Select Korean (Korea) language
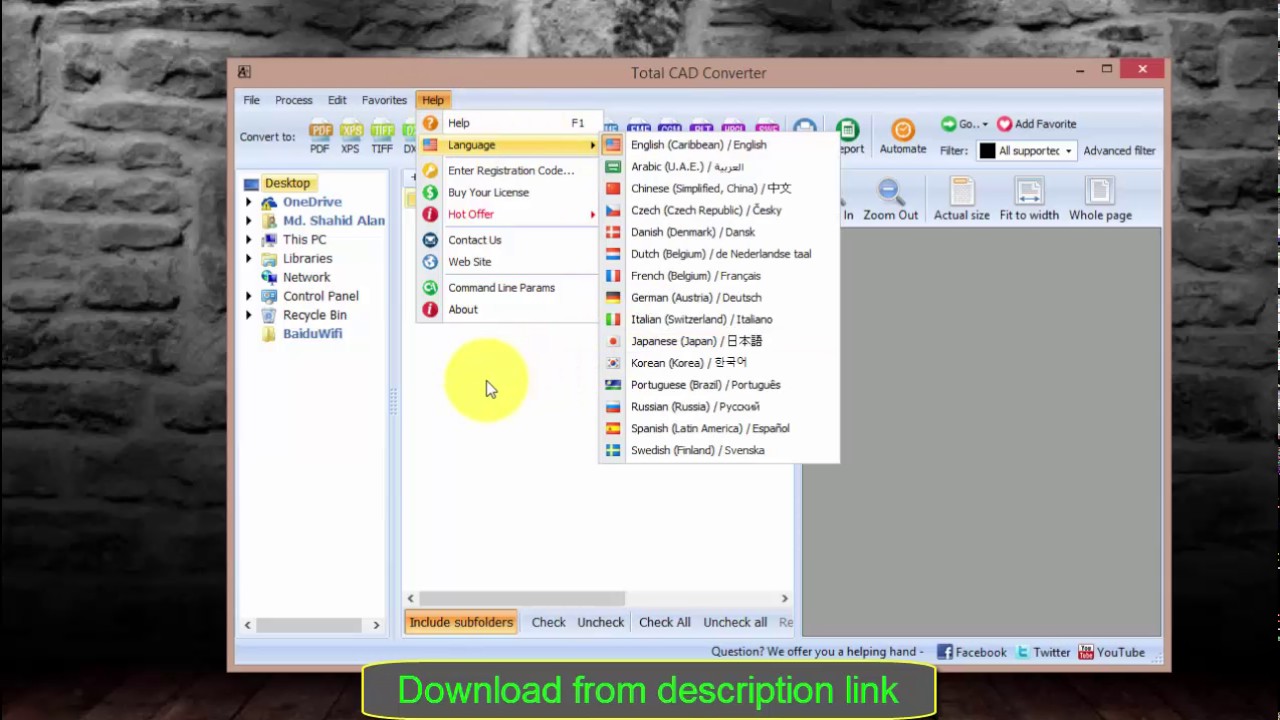The height and width of the screenshot is (720, 1280). pos(718,363)
